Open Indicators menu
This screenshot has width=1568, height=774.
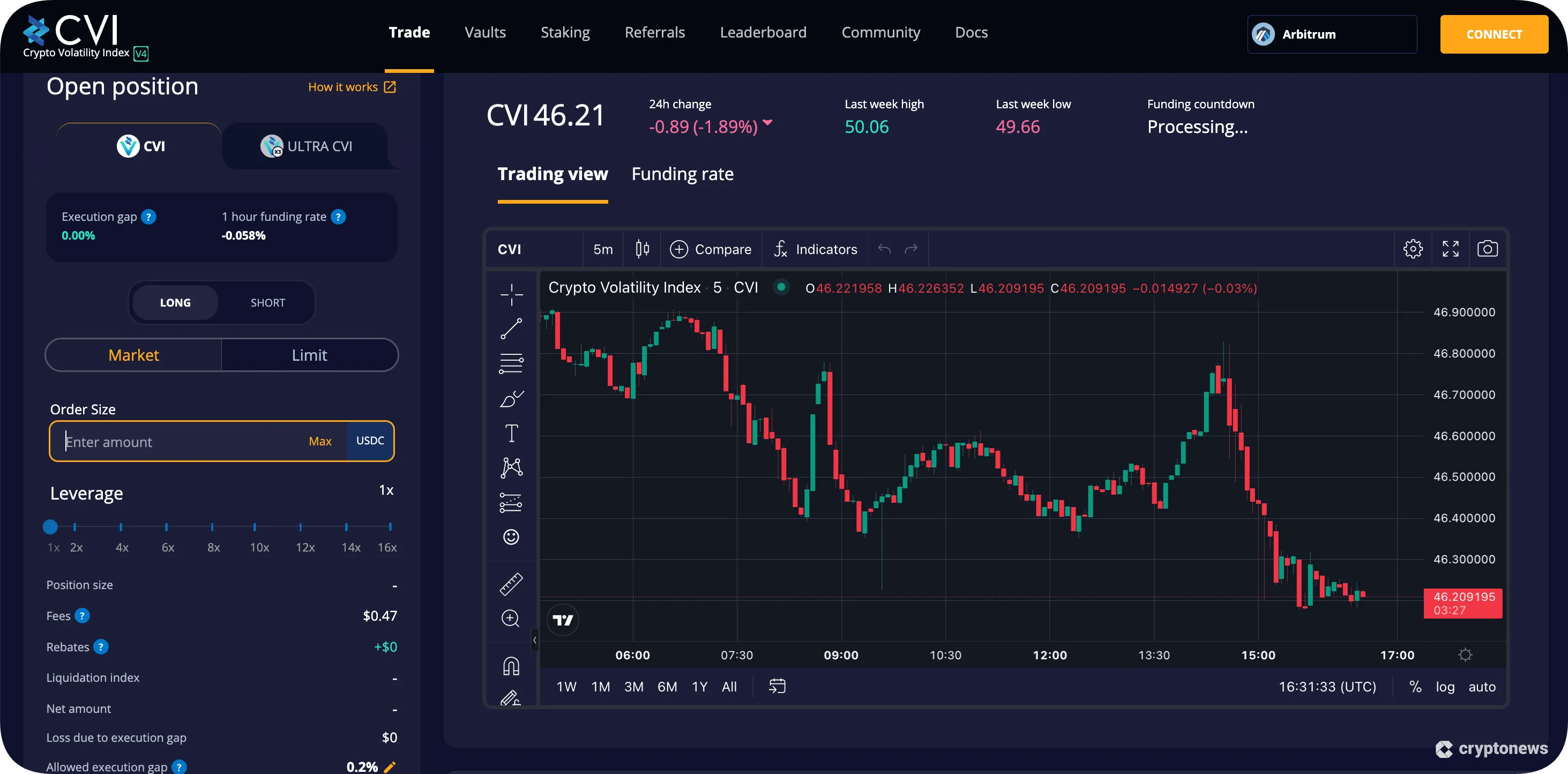click(815, 249)
